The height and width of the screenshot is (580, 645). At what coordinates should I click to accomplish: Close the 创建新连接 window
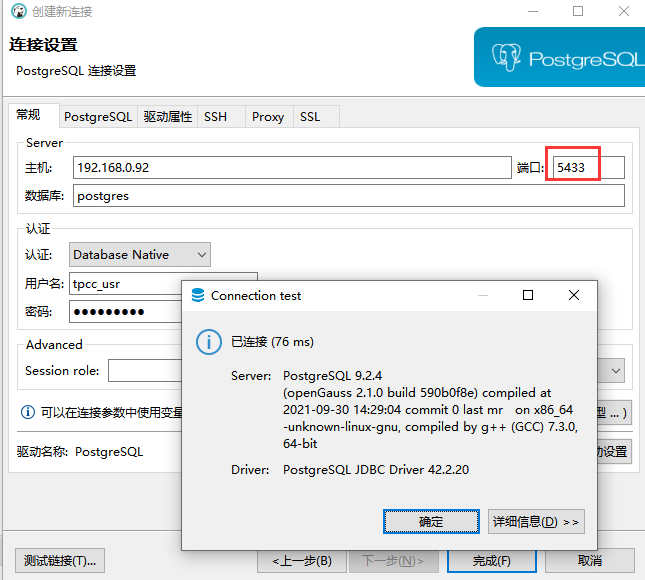pos(624,11)
